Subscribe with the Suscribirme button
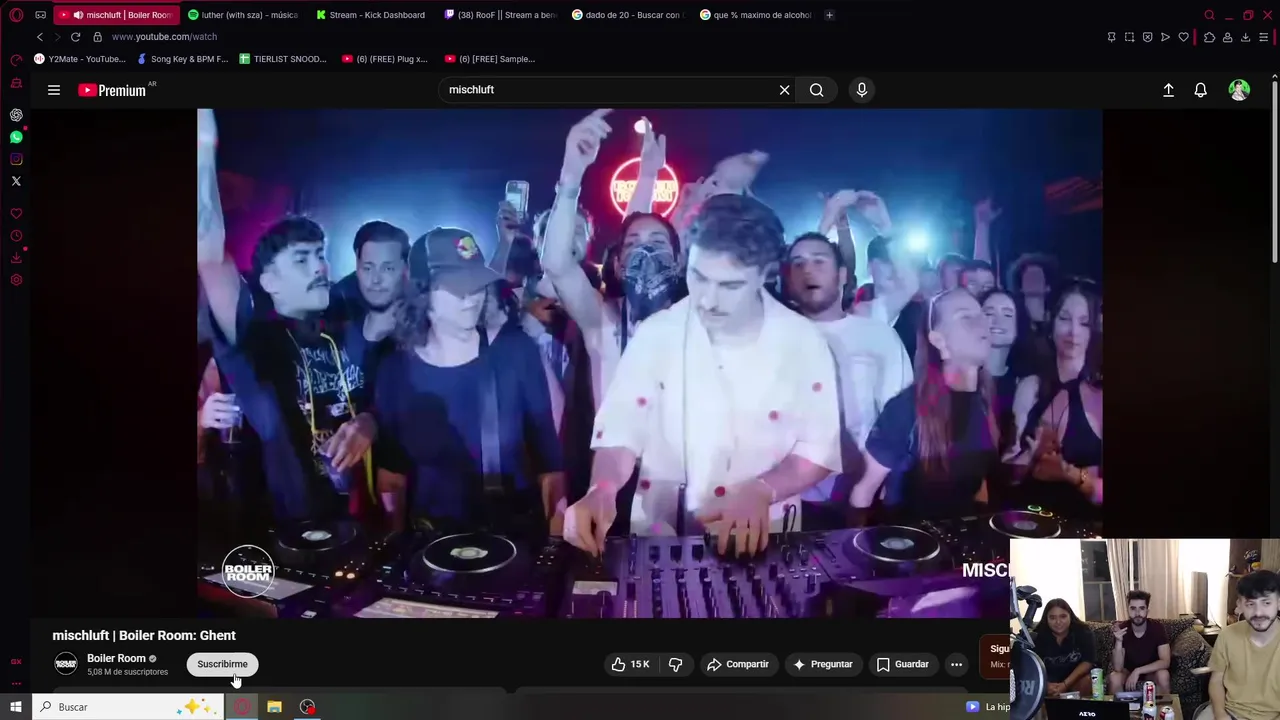Image resolution: width=1280 pixels, height=720 pixels. [222, 664]
